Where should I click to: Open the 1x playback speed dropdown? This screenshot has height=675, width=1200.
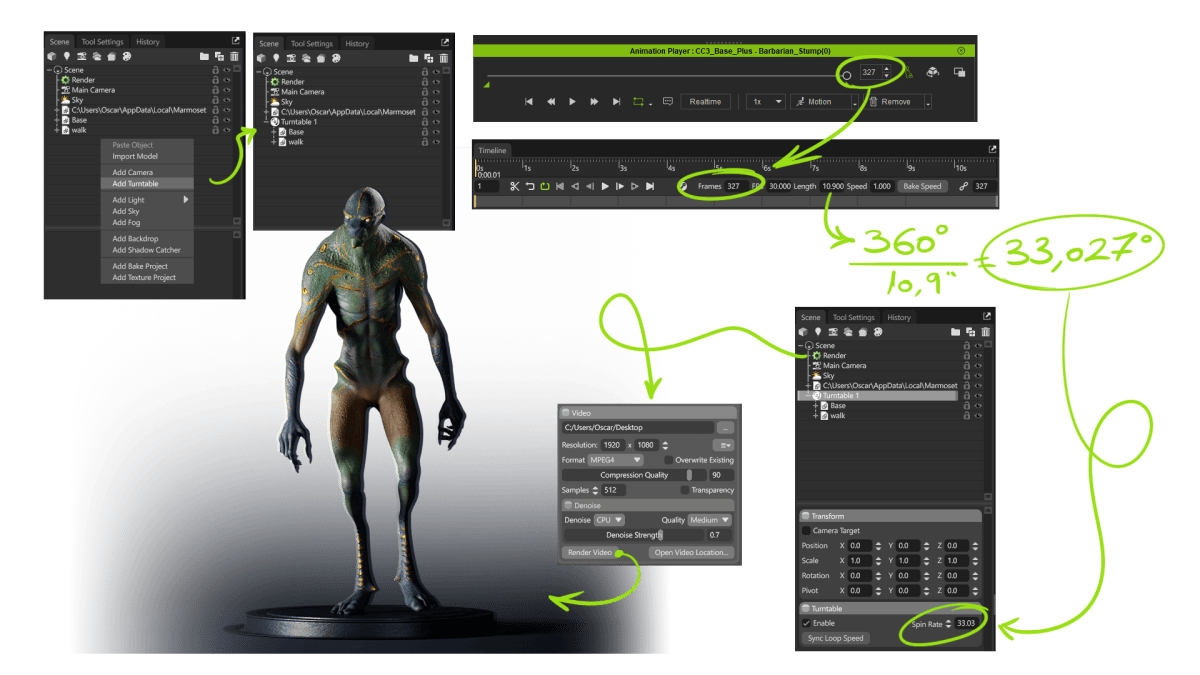tap(767, 101)
